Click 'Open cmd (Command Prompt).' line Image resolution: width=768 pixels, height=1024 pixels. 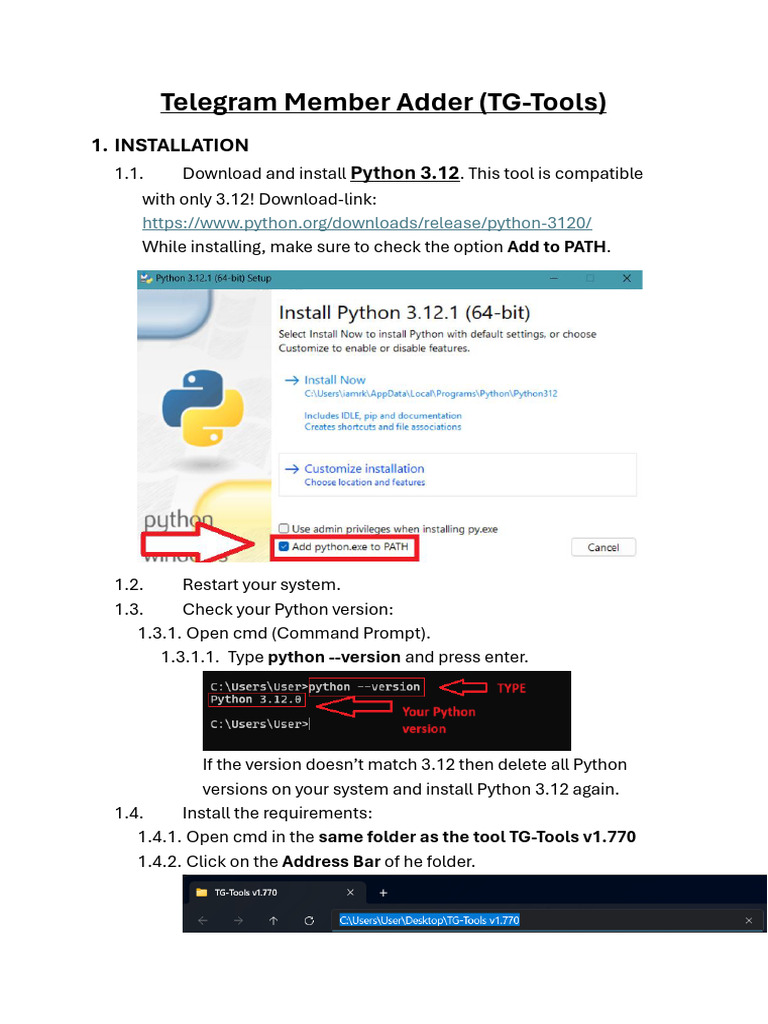308,633
